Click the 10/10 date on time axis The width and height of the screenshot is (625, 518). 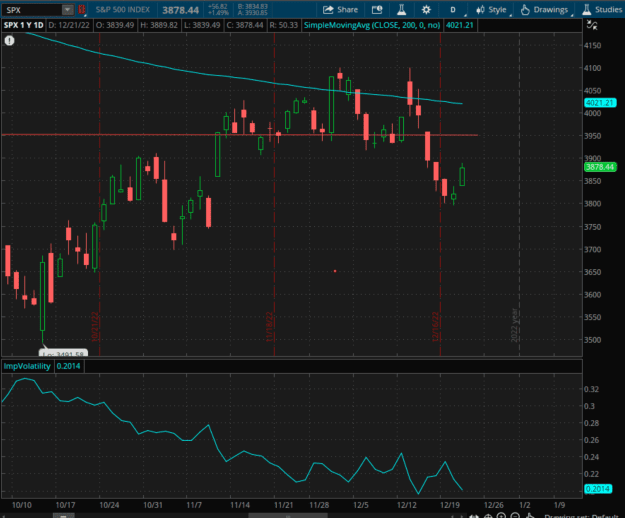click(x=22, y=505)
